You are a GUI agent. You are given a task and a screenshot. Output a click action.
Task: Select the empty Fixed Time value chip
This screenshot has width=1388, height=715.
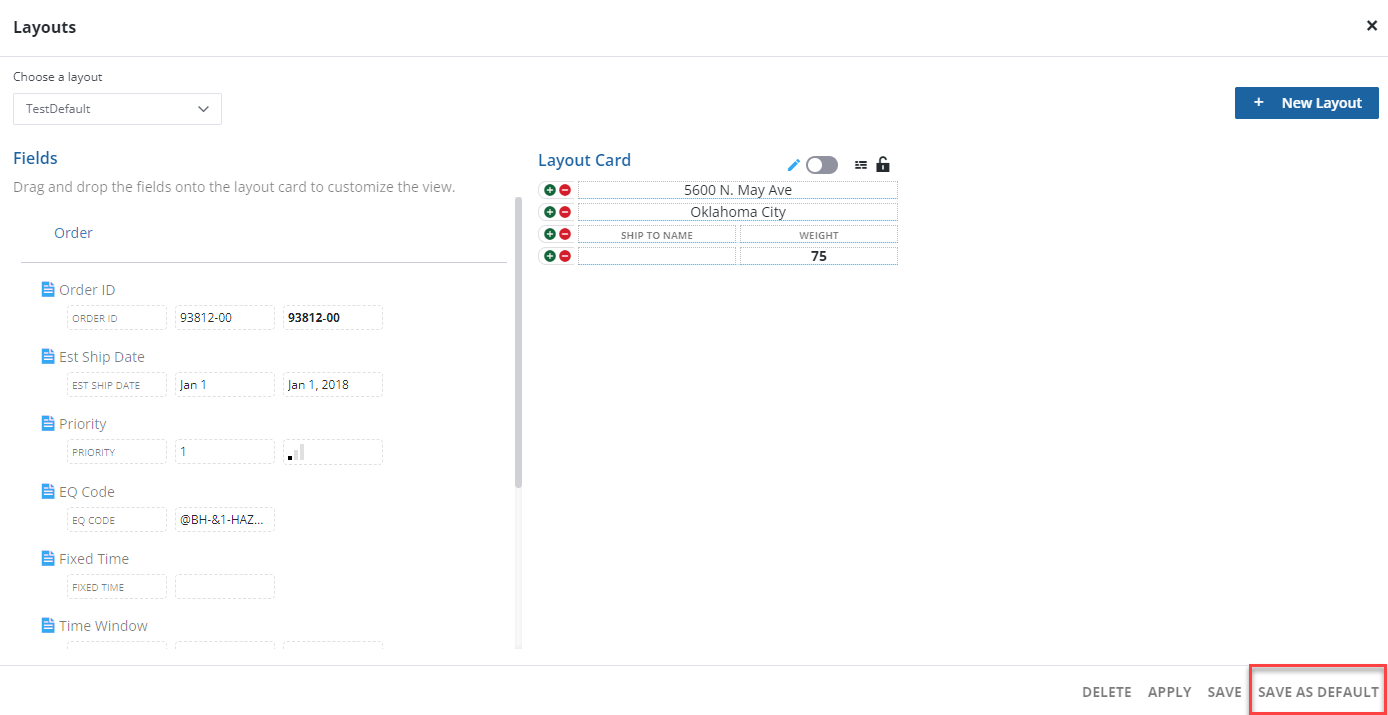(225, 587)
